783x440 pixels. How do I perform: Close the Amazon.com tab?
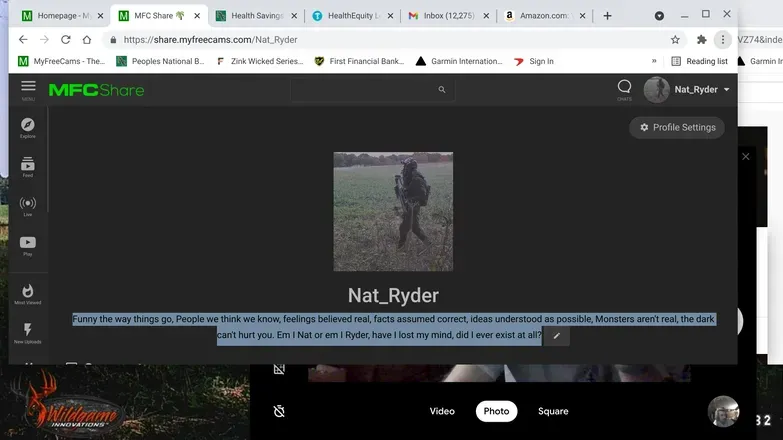582,16
